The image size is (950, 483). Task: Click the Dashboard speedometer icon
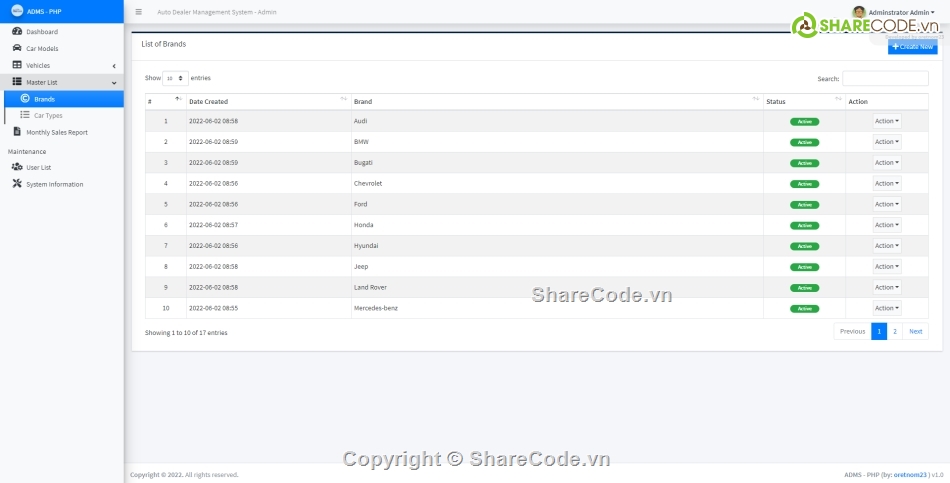17,32
